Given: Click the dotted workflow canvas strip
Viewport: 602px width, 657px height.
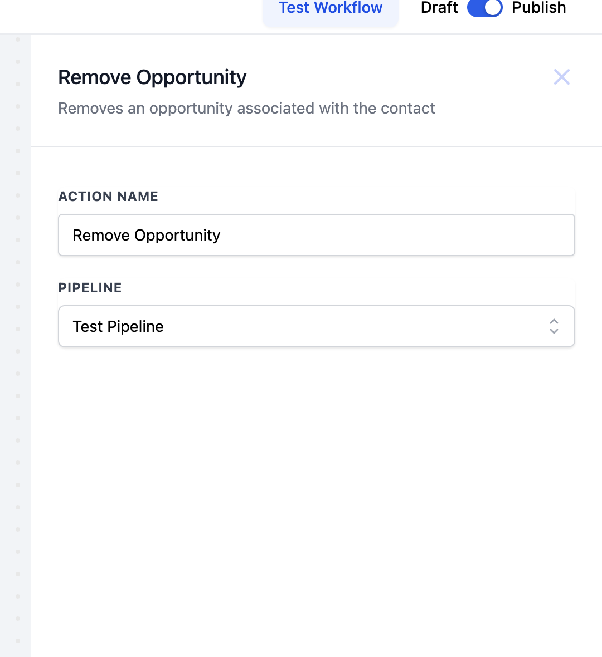Looking at the screenshot, I should (16, 346).
